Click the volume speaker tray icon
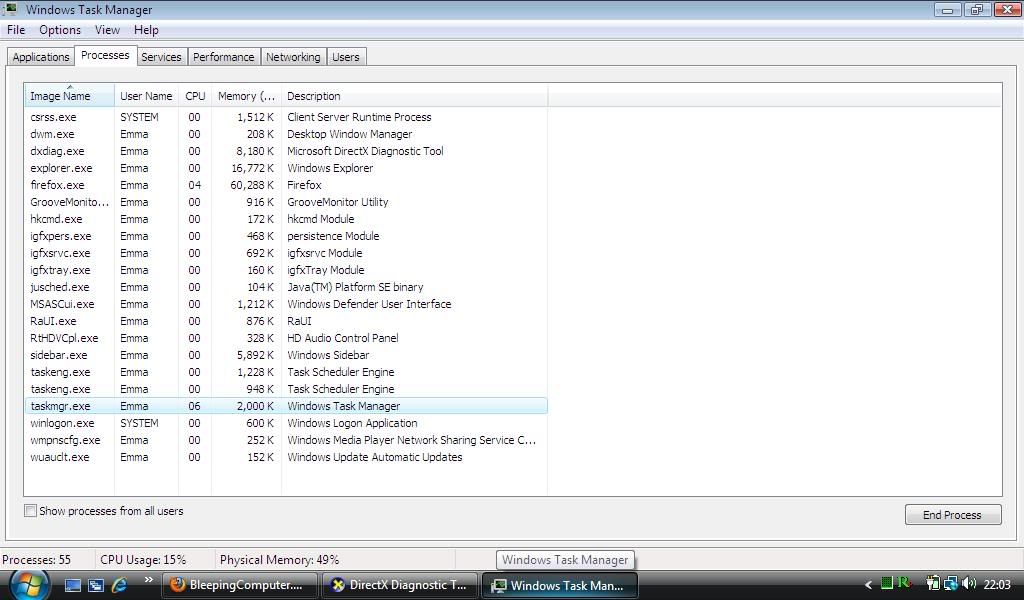Image resolution: width=1024 pixels, height=600 pixels. pos(969,583)
